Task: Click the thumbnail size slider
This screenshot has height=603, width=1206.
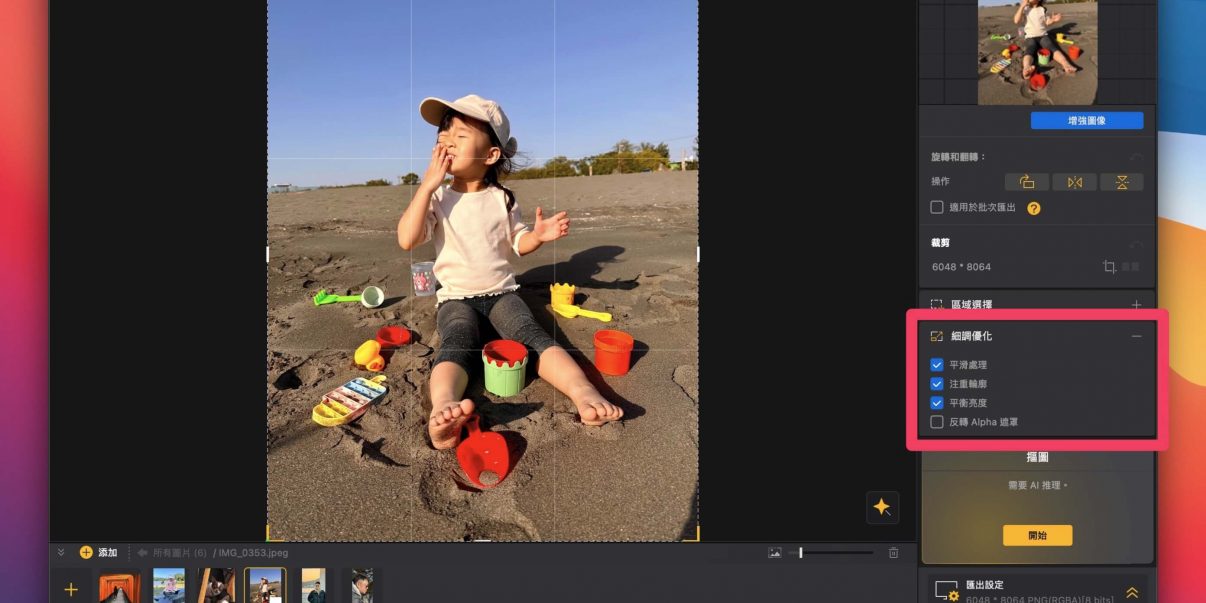Action: [830, 552]
